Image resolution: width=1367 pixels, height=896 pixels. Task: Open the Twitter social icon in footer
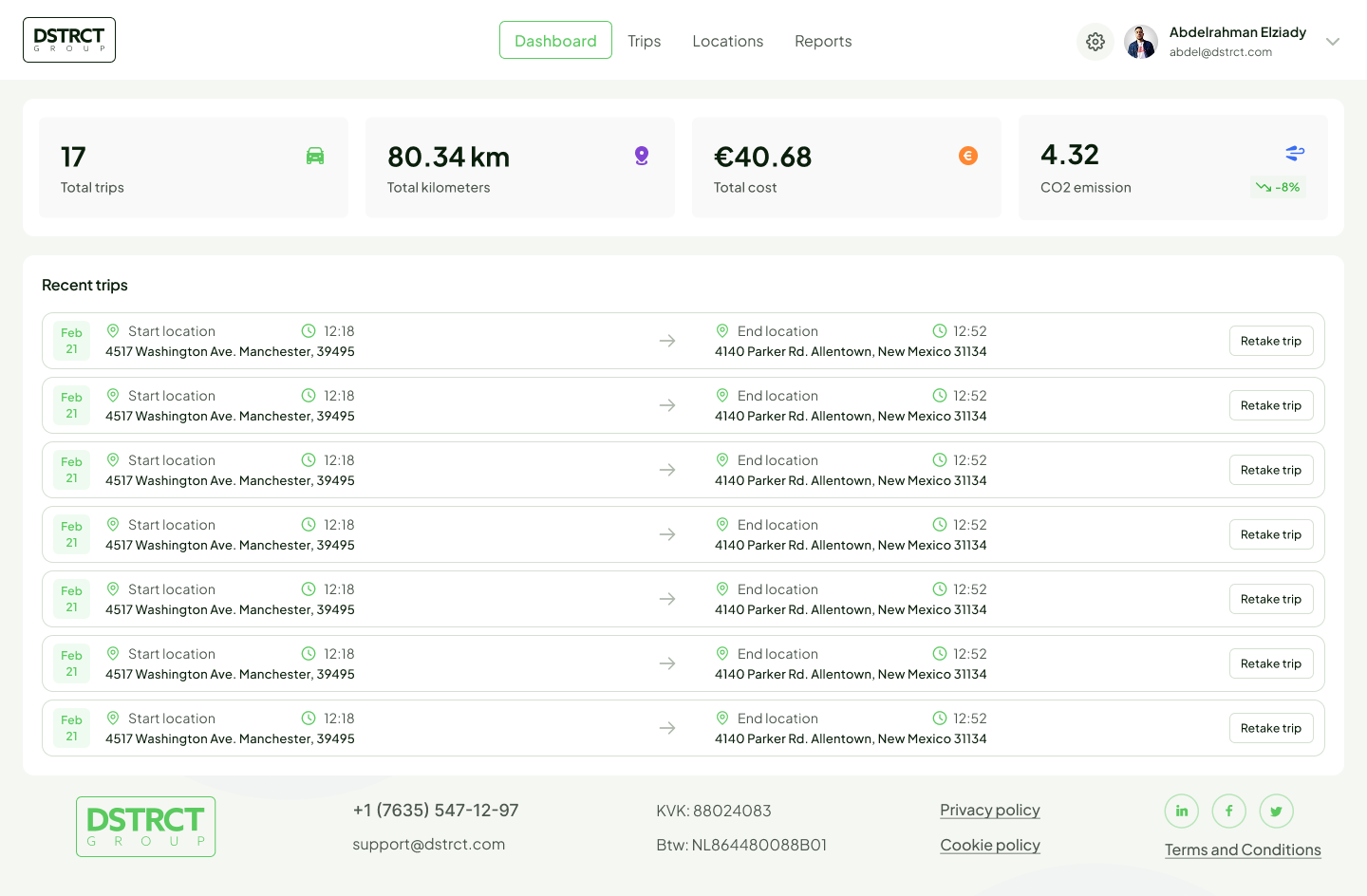tap(1277, 811)
